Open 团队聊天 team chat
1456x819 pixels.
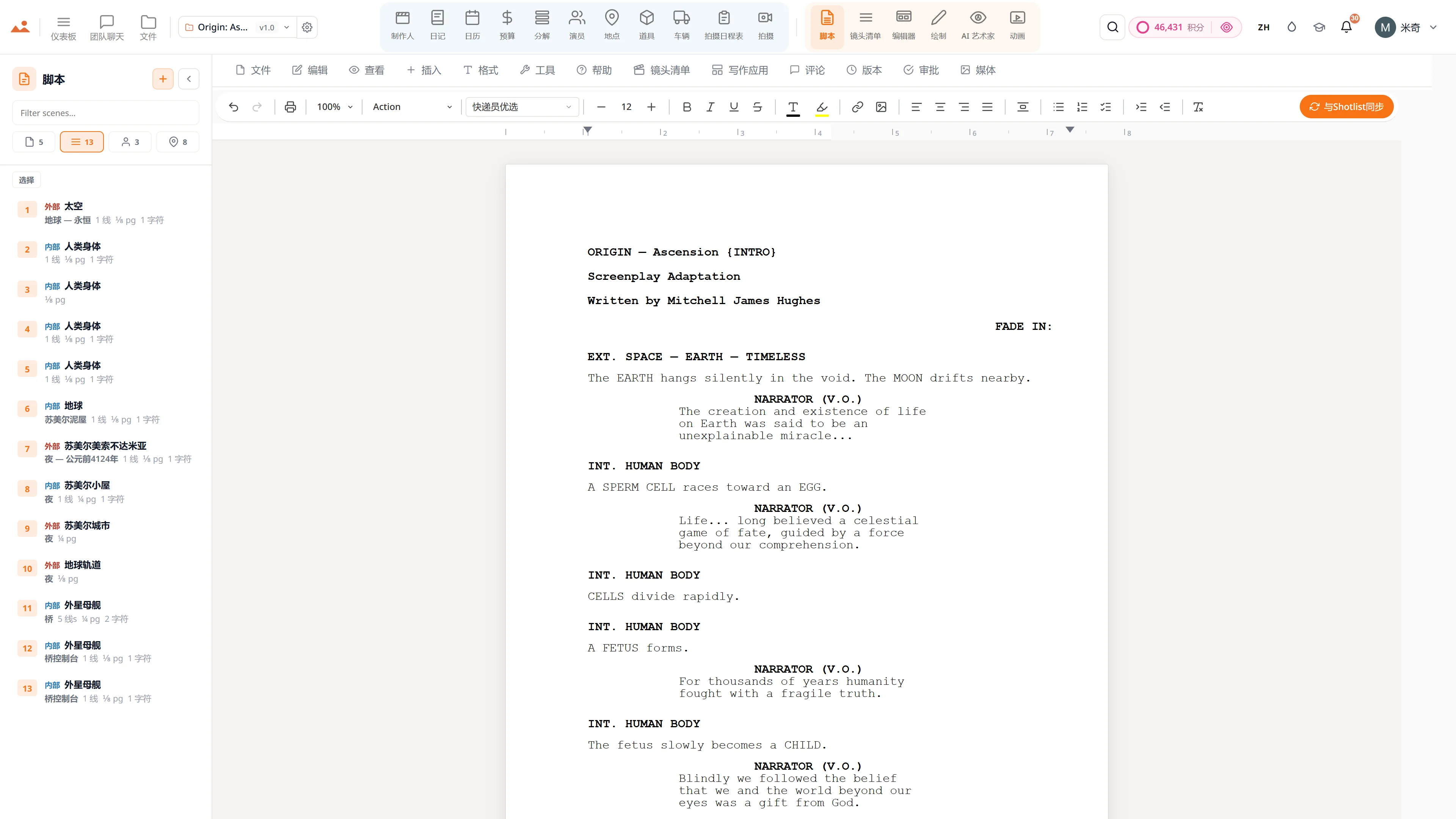coord(107,27)
